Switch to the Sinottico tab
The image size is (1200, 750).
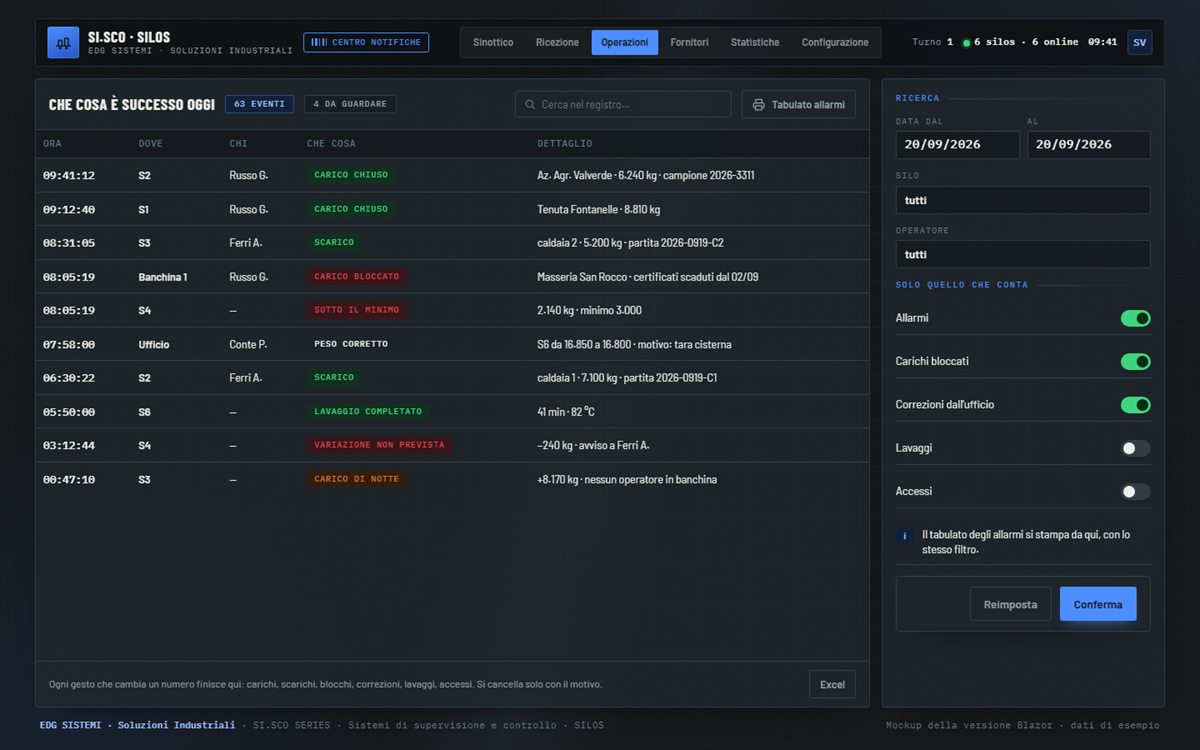(x=493, y=42)
